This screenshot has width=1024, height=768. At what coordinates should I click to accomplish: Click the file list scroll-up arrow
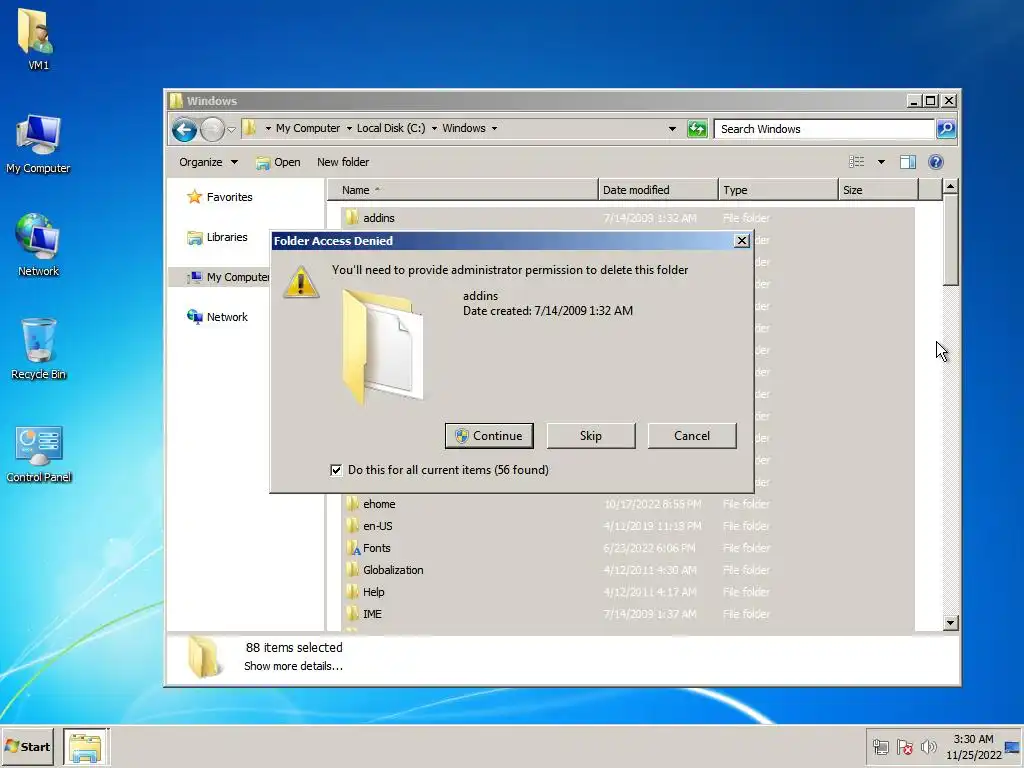950,187
